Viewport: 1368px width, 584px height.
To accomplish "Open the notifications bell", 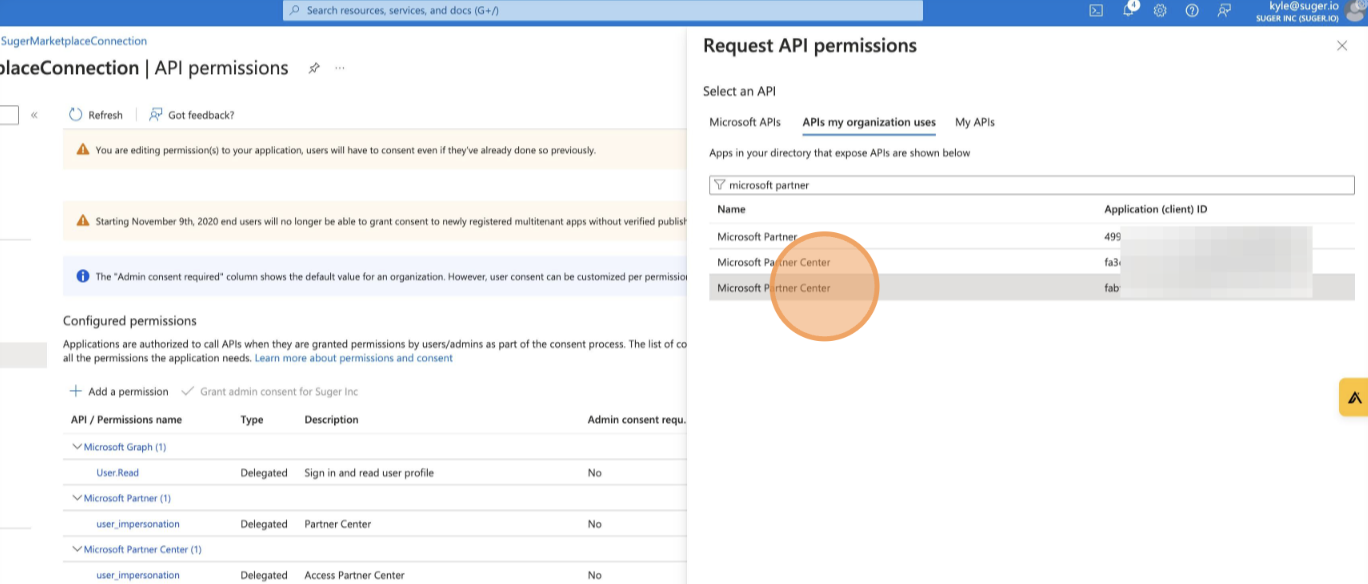I will 1129,9.
